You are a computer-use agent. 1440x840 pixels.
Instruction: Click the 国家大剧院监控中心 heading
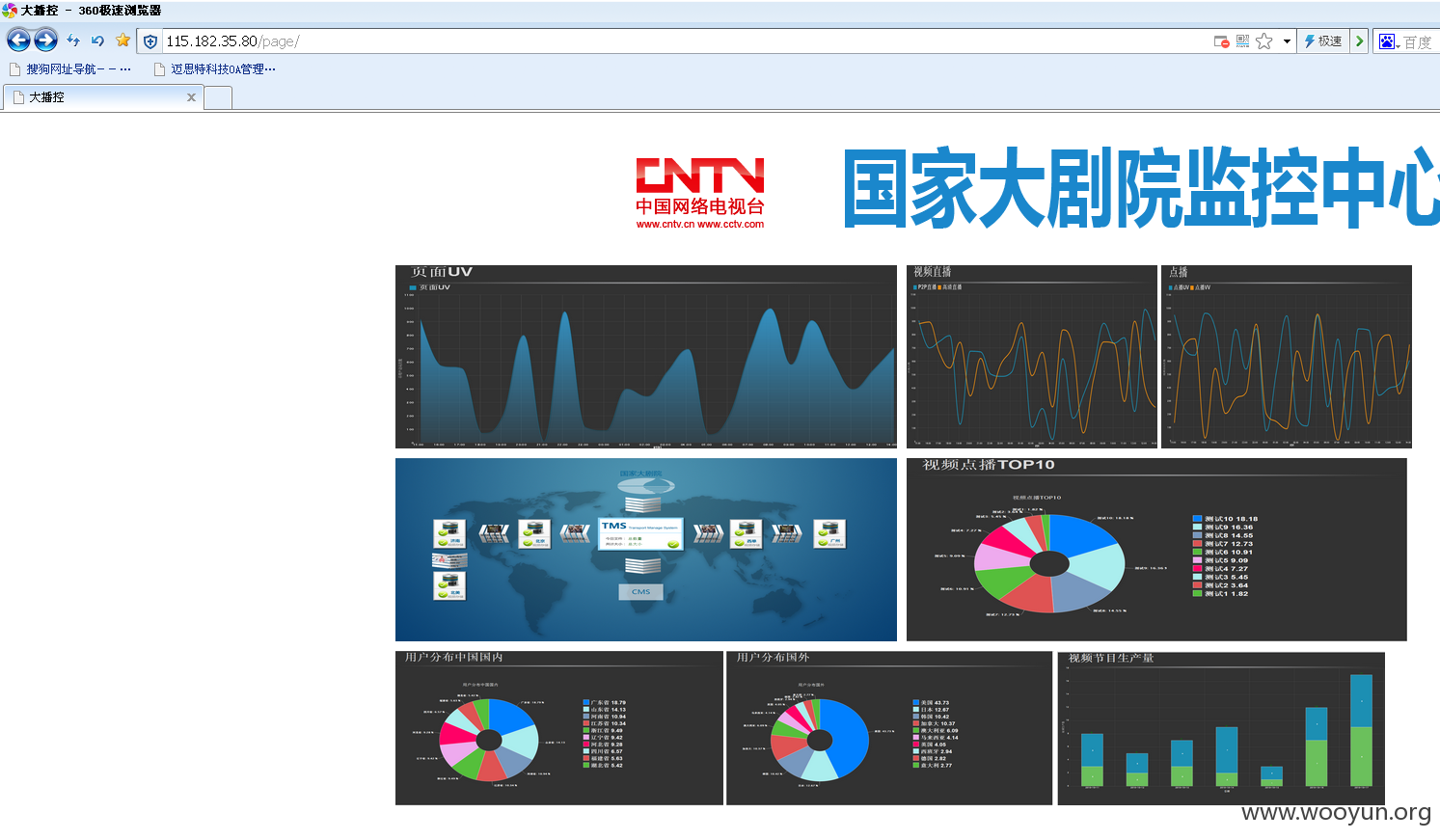coord(1141,187)
